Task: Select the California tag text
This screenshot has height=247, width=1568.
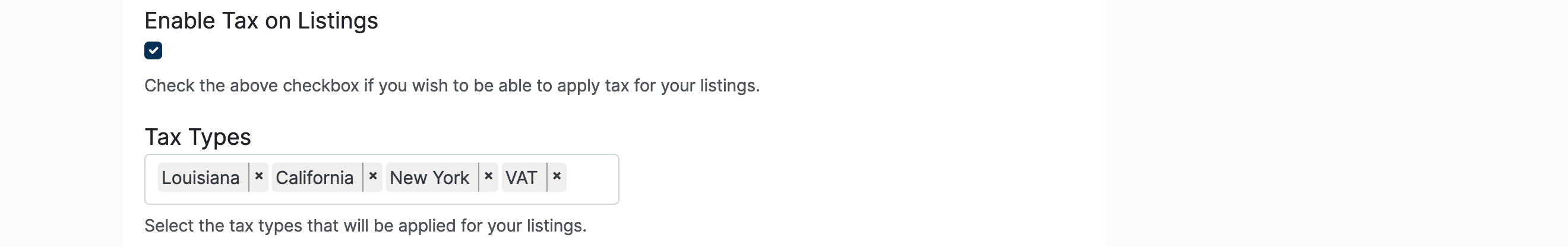Action: tap(315, 178)
